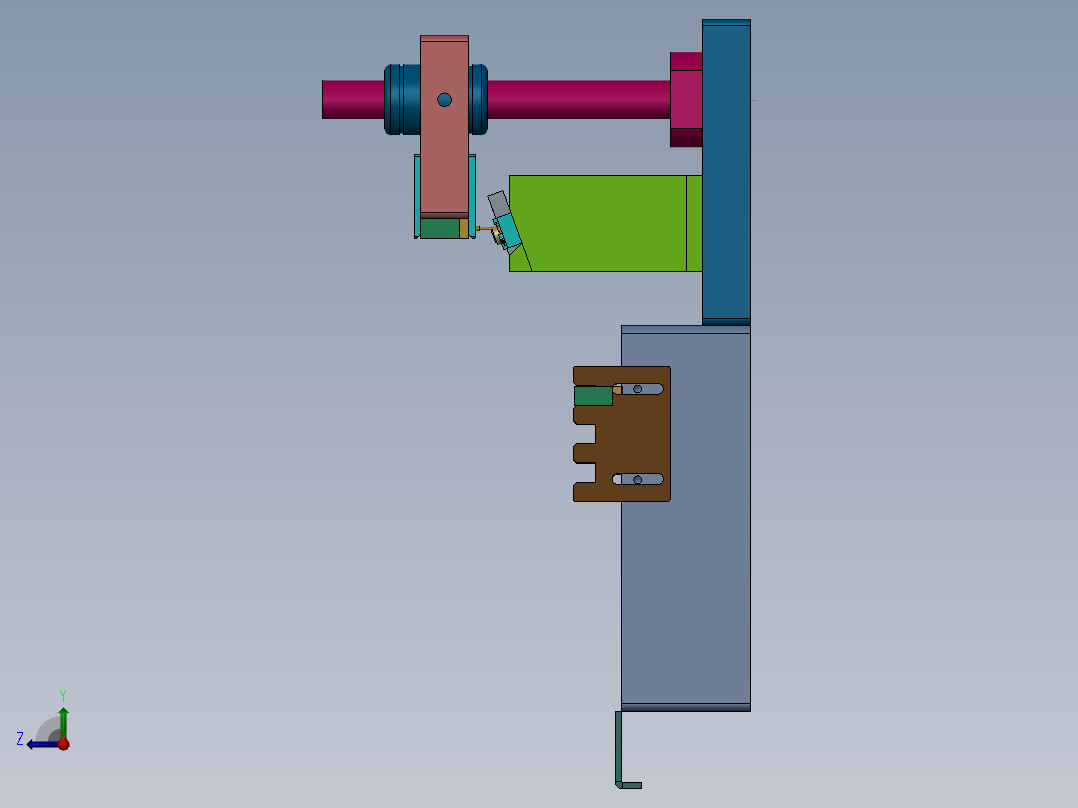This screenshot has width=1078, height=808.
Task: Select the magenta flange on the blue plate
Action: (x=686, y=100)
